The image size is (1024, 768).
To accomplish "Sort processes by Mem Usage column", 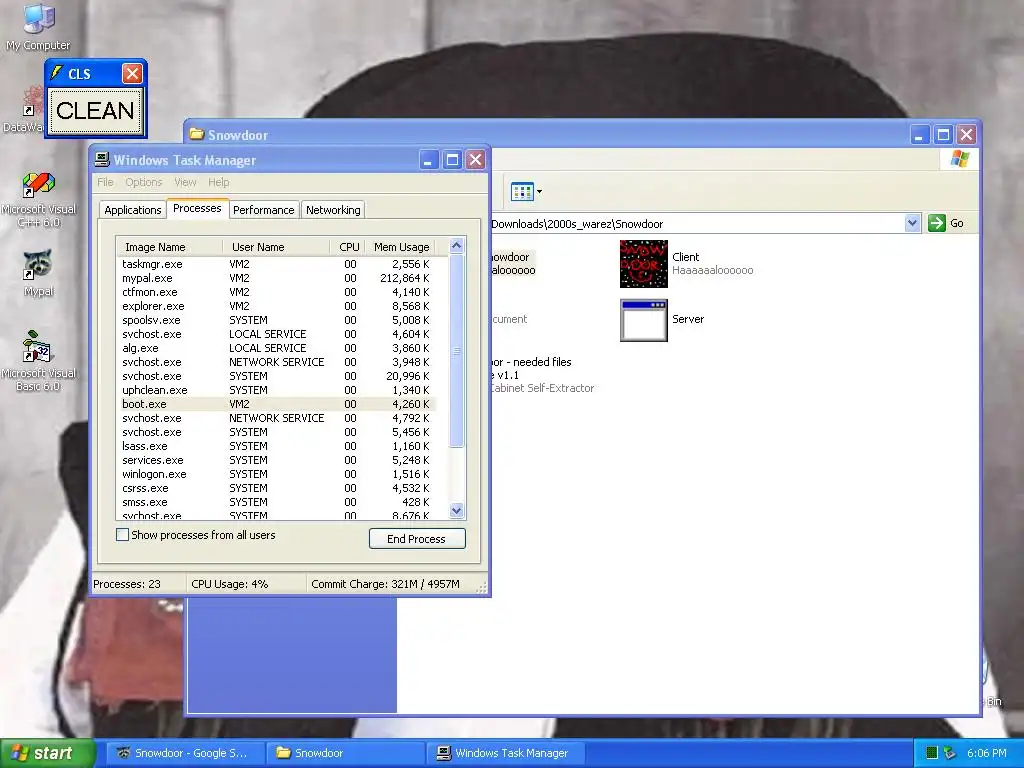I will pos(401,247).
